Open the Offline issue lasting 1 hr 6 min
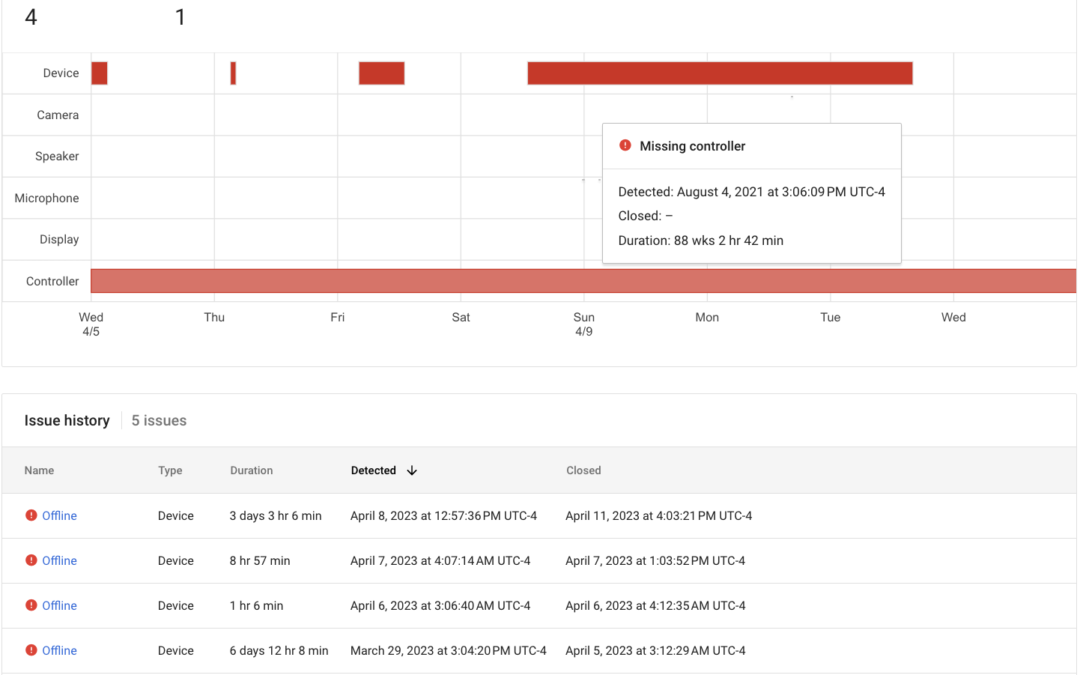The height and width of the screenshot is (675, 1080). 59,605
